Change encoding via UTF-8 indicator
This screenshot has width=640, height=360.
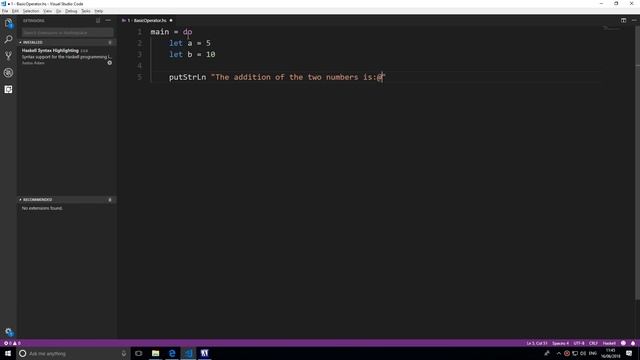579,343
